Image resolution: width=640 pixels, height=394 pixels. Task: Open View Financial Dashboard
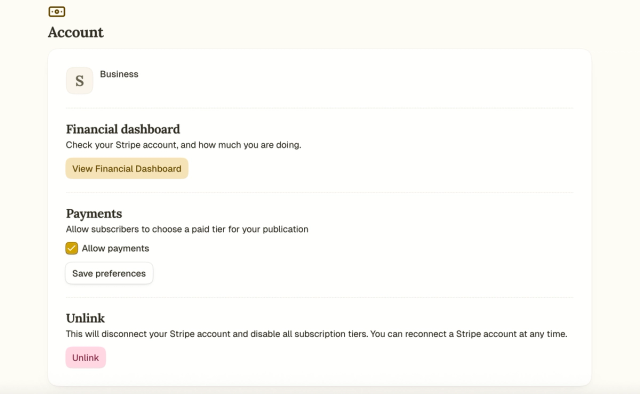tap(127, 169)
